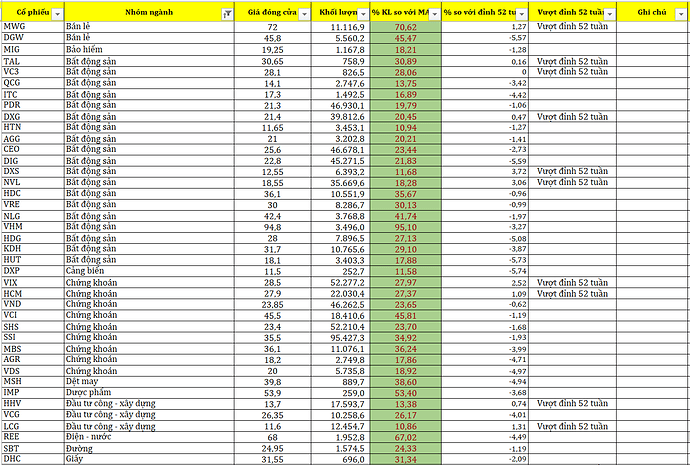Select the SSI ticker cell
The image size is (690, 465).
33,337
